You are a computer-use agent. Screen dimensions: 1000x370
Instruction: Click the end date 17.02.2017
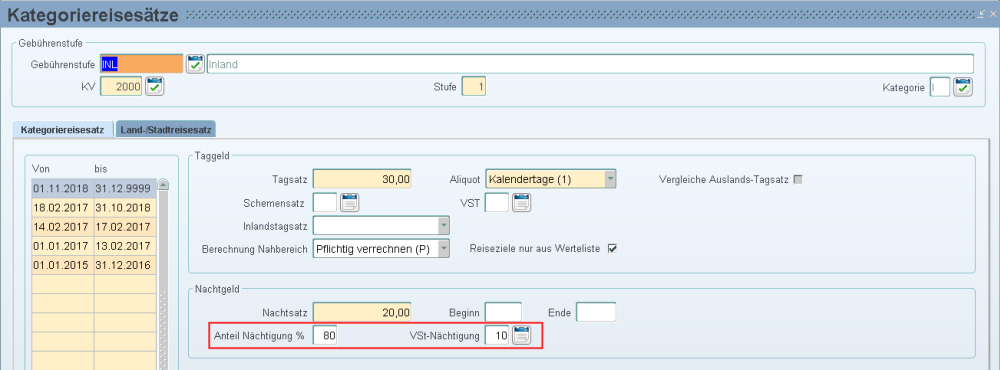[x=124, y=227]
